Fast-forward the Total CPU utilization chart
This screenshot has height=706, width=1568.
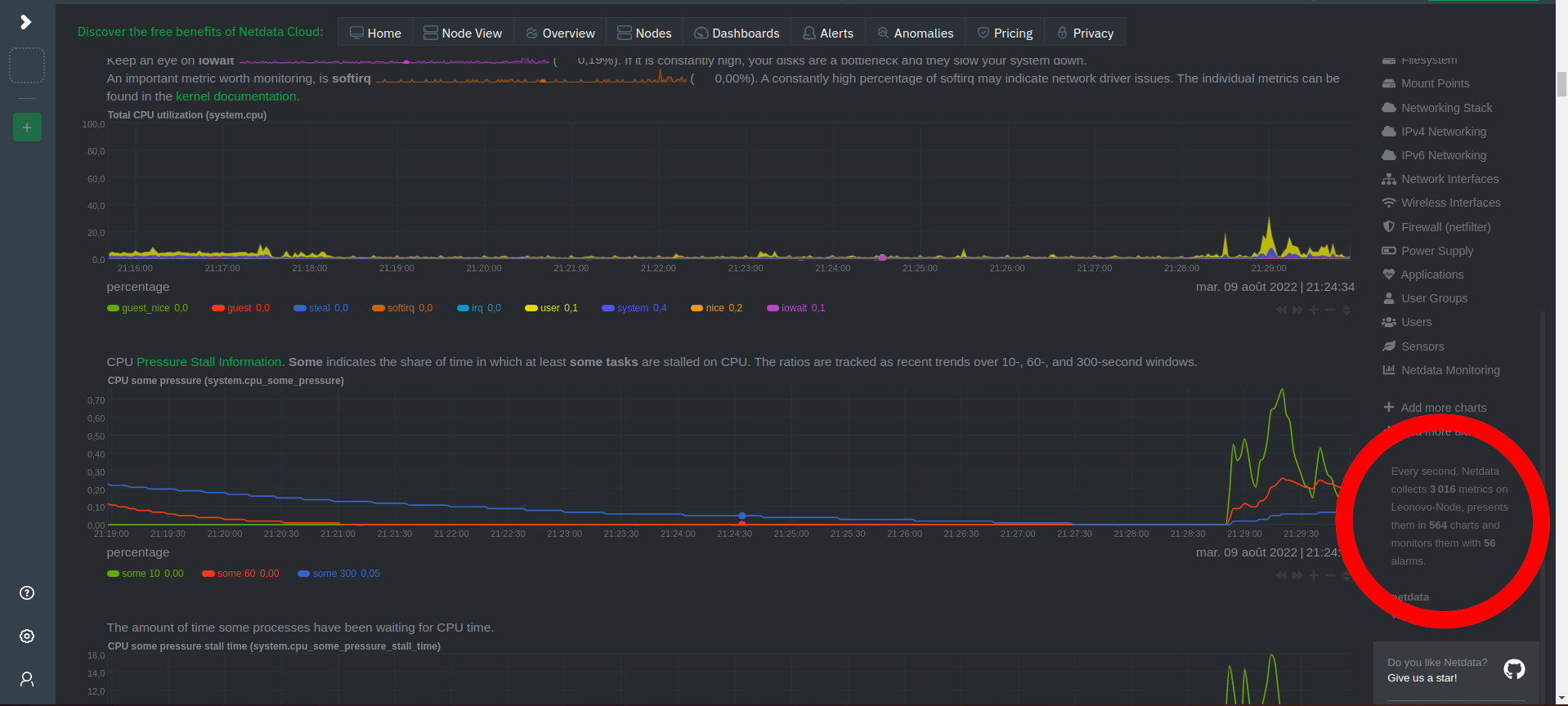coord(1297,310)
